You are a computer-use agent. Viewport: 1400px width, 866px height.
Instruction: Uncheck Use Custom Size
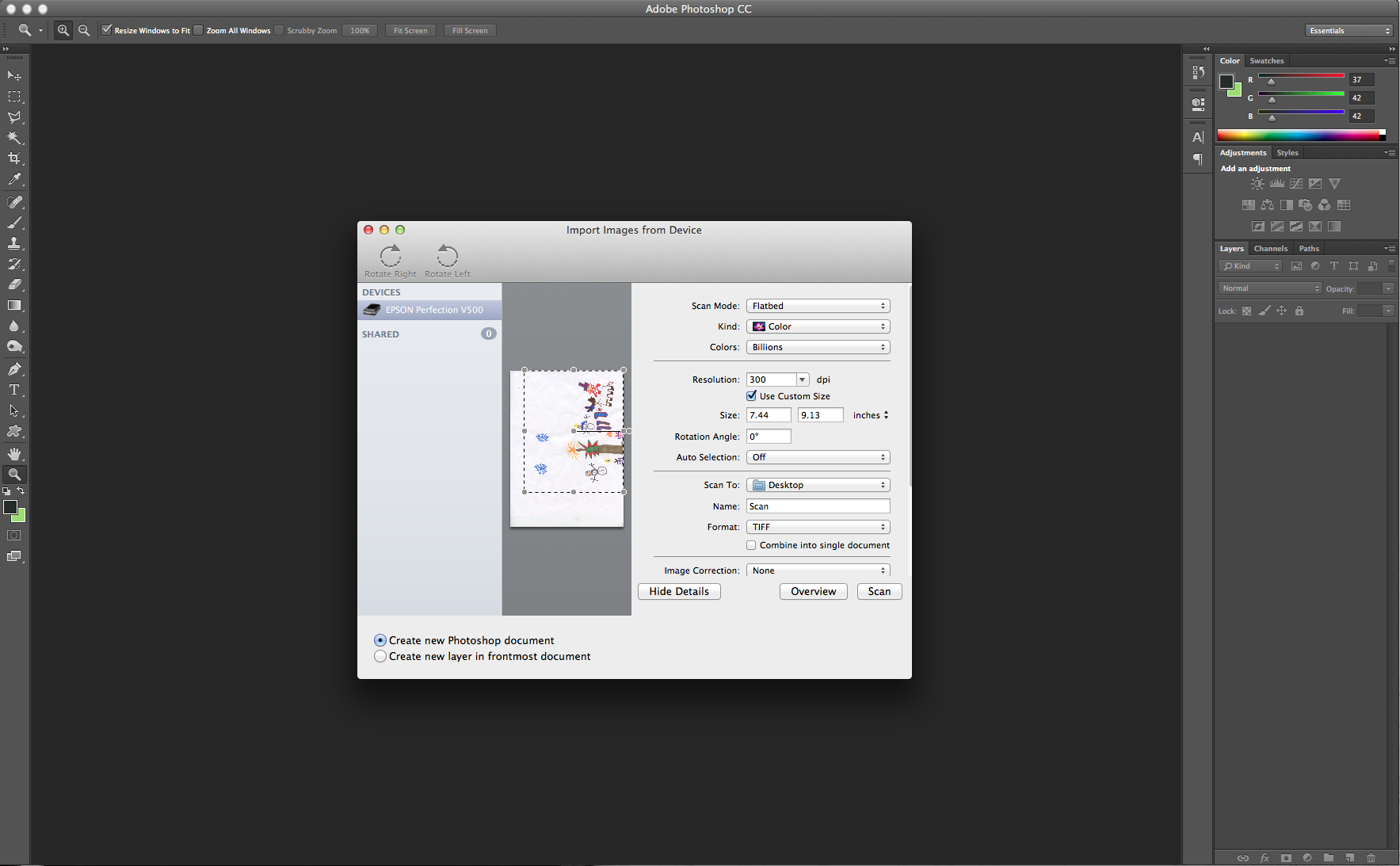coord(751,395)
